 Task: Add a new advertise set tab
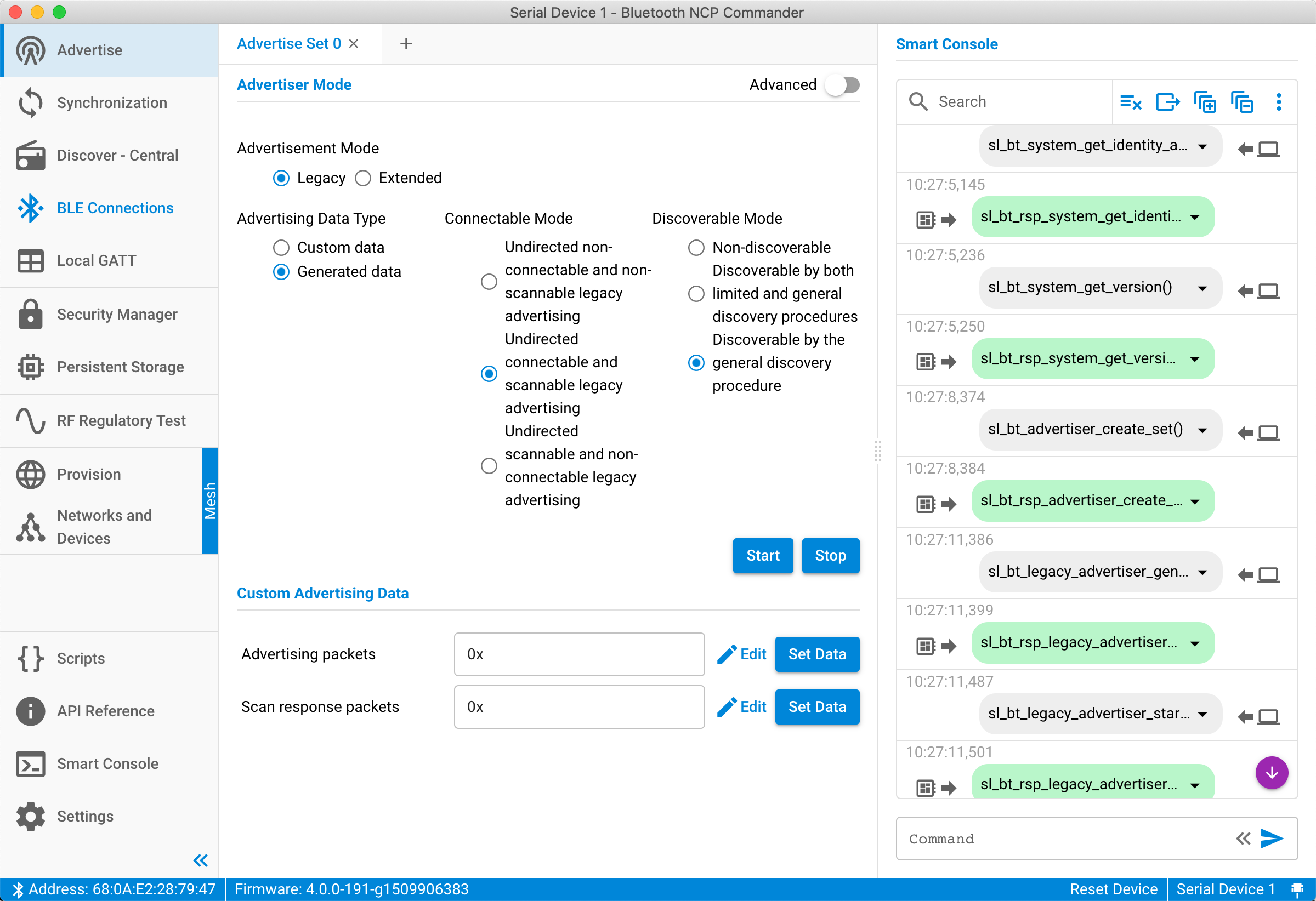coord(405,44)
